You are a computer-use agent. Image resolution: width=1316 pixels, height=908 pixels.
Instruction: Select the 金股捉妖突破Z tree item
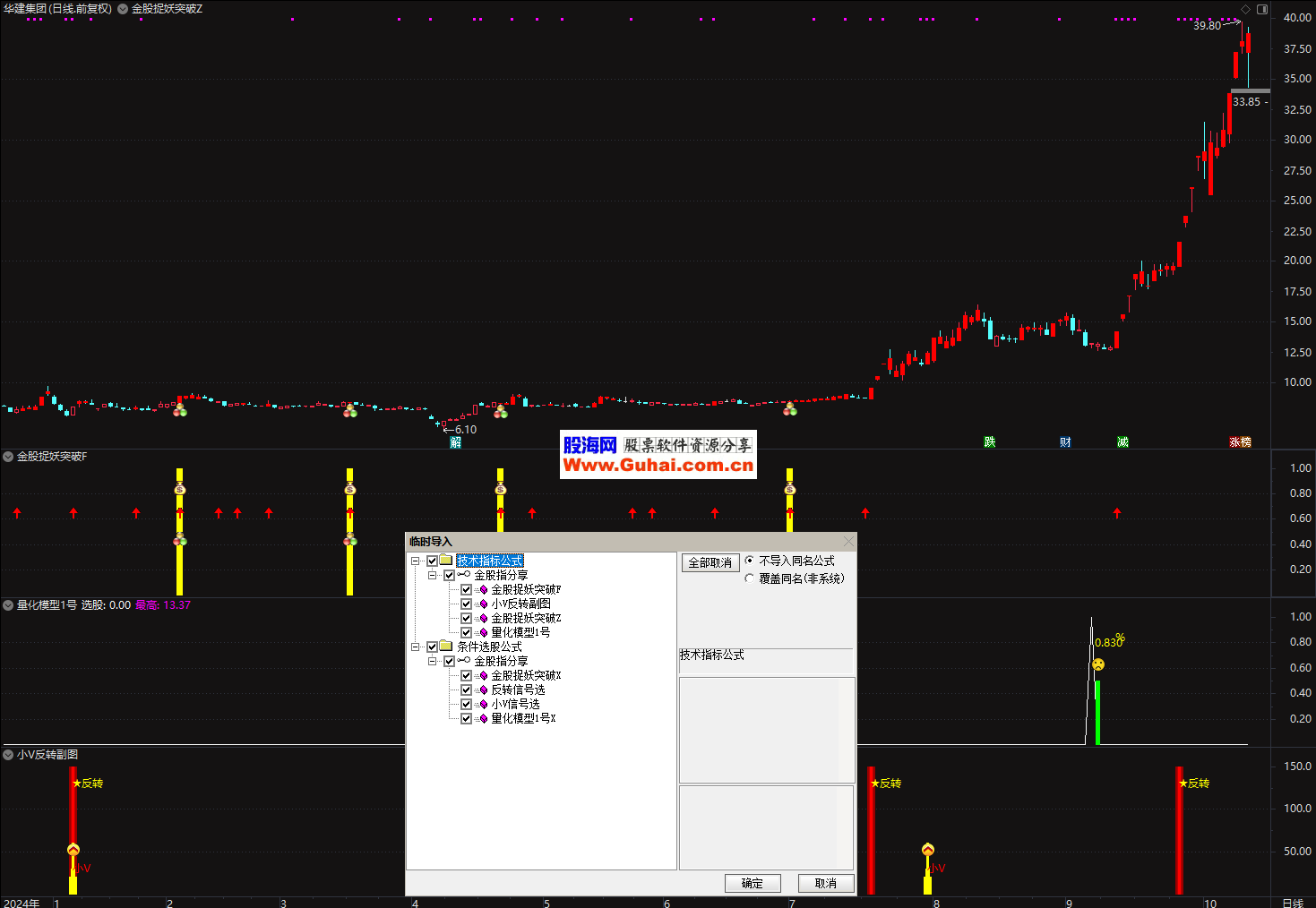pyautogui.click(x=526, y=618)
